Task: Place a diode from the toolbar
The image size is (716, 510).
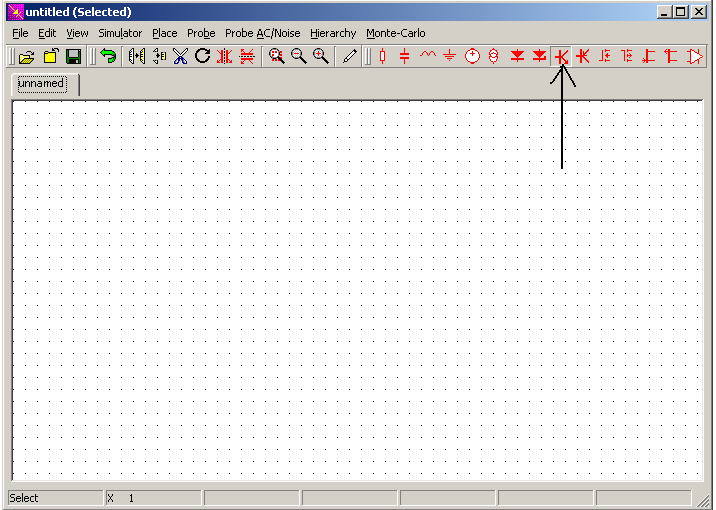Action: point(517,57)
